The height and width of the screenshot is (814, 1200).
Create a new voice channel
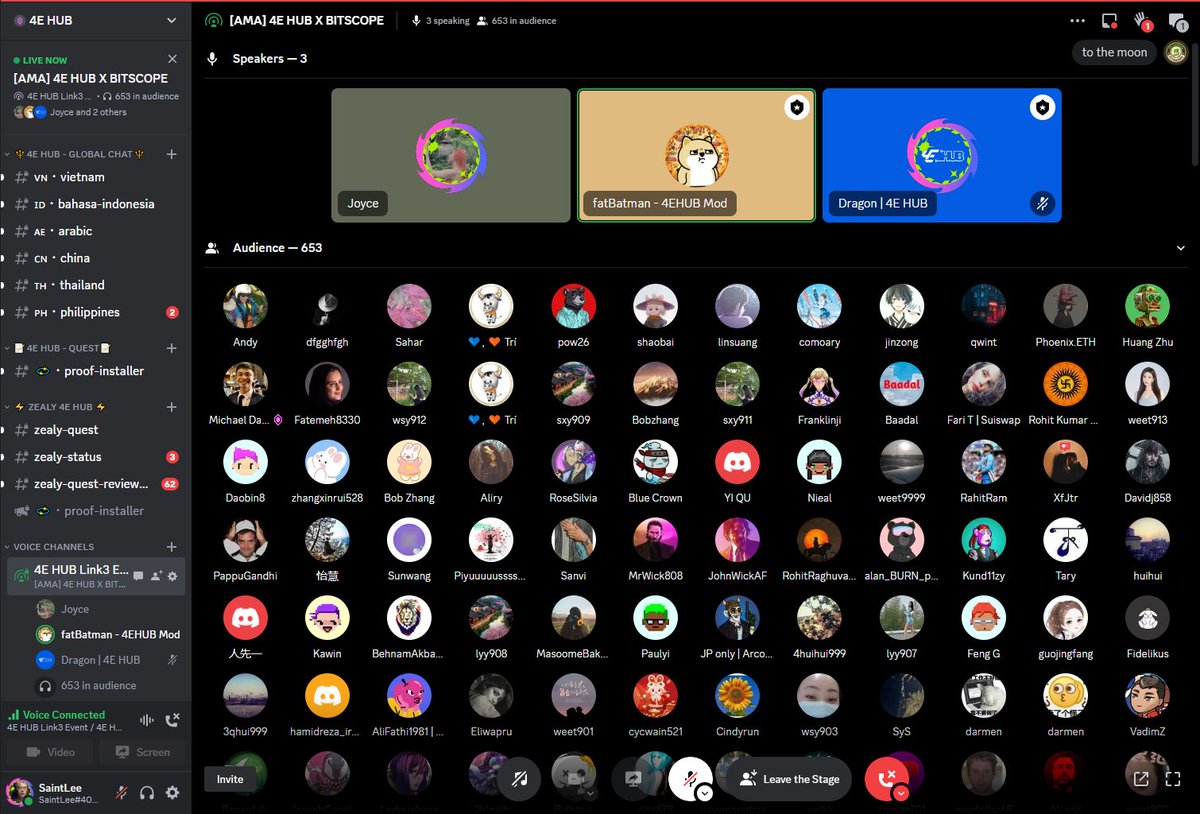coord(171,547)
